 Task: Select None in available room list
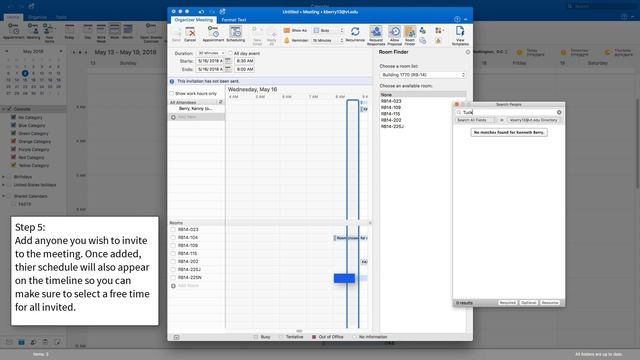tap(423, 95)
